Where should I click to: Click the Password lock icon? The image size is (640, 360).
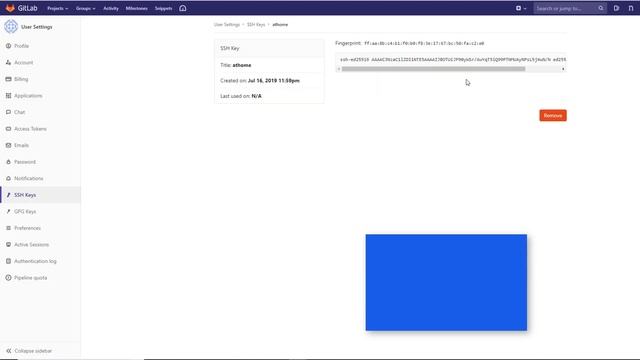point(8,162)
